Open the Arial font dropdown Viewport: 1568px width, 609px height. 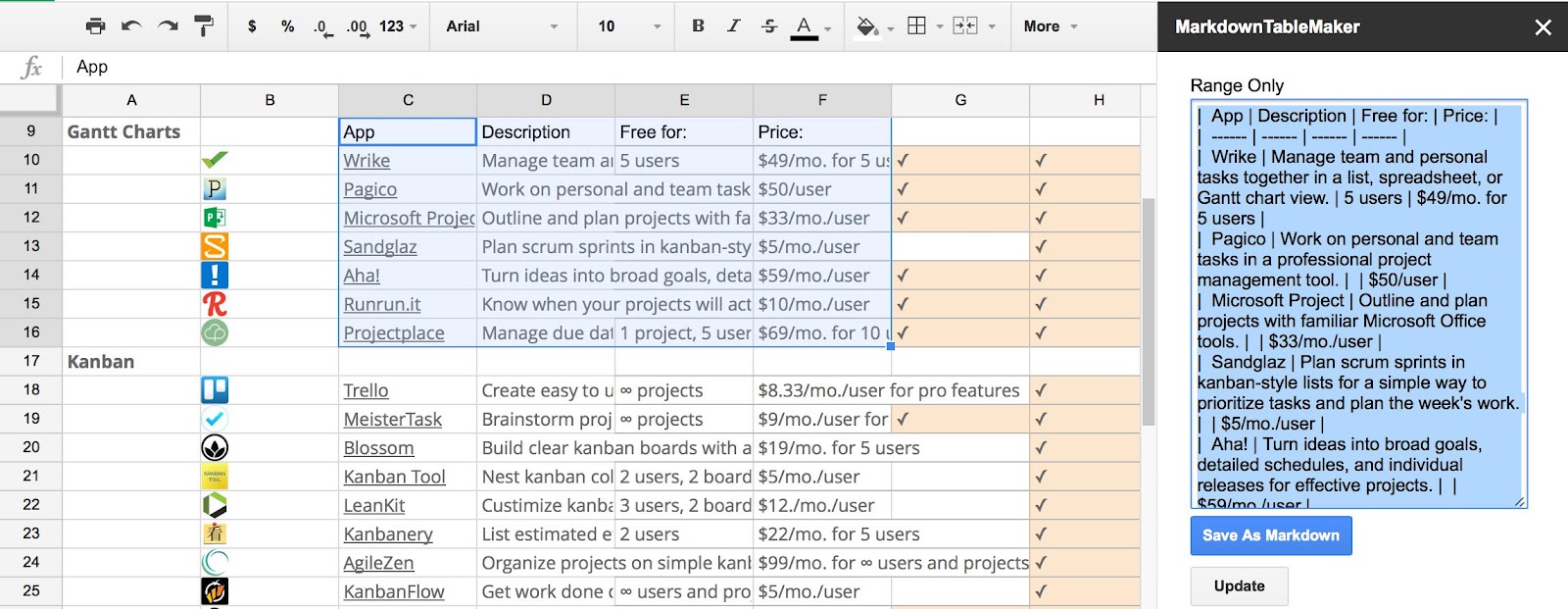click(502, 26)
